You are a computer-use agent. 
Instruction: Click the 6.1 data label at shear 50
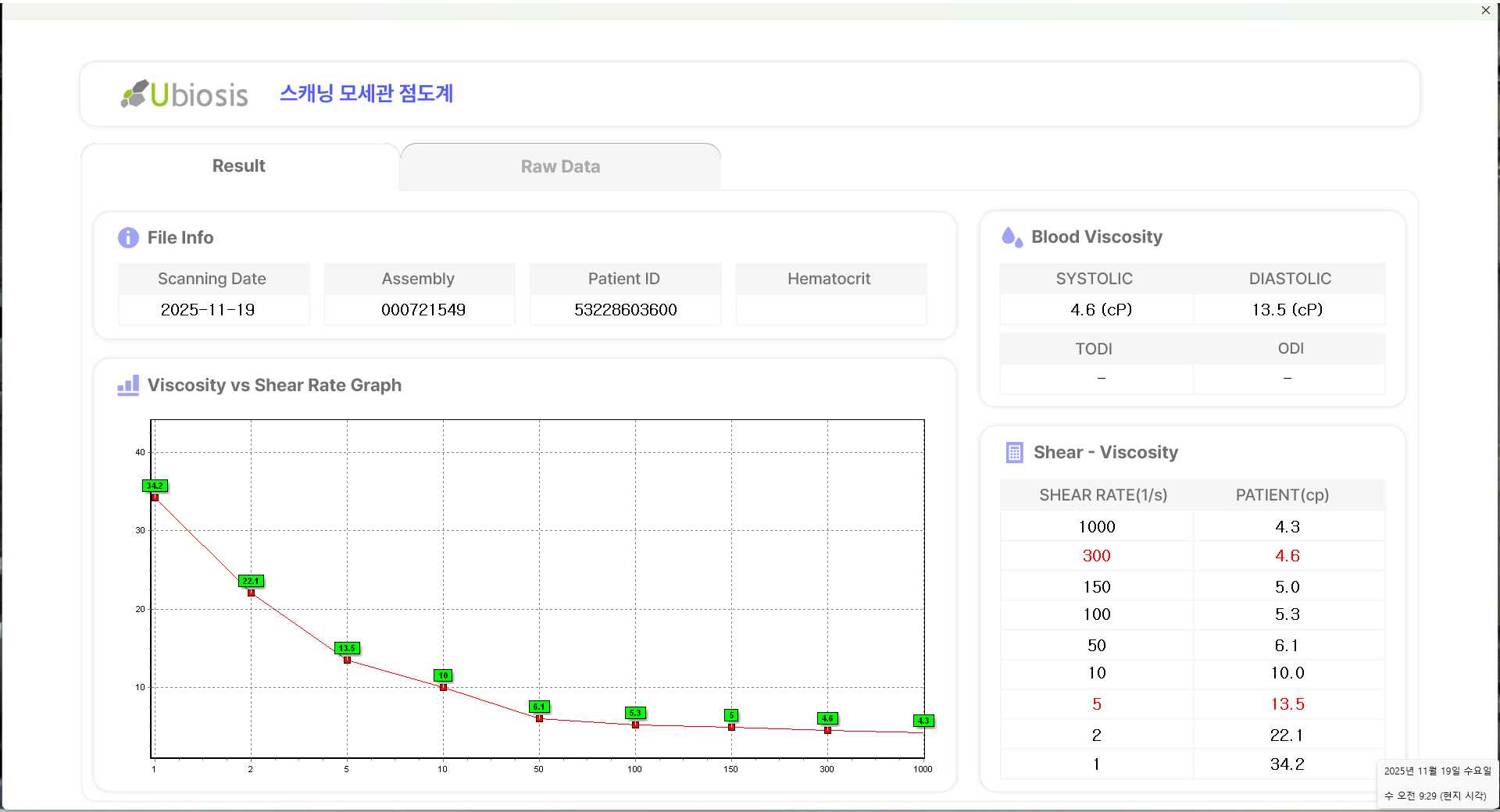pos(539,707)
